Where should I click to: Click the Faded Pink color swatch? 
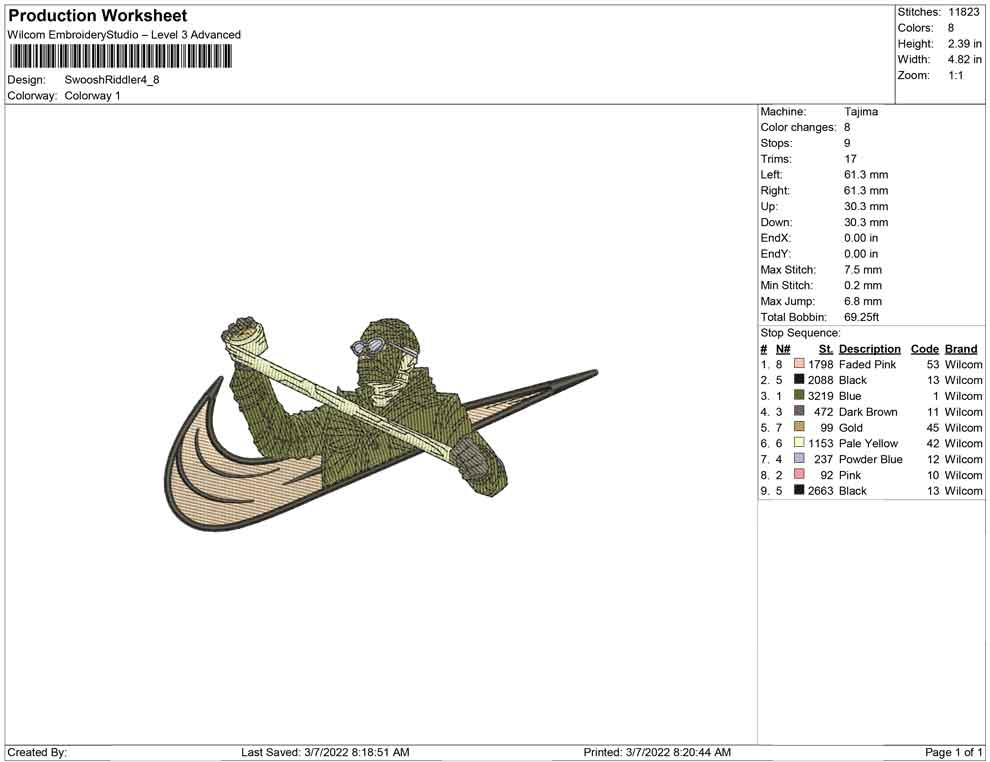pyautogui.click(x=799, y=364)
